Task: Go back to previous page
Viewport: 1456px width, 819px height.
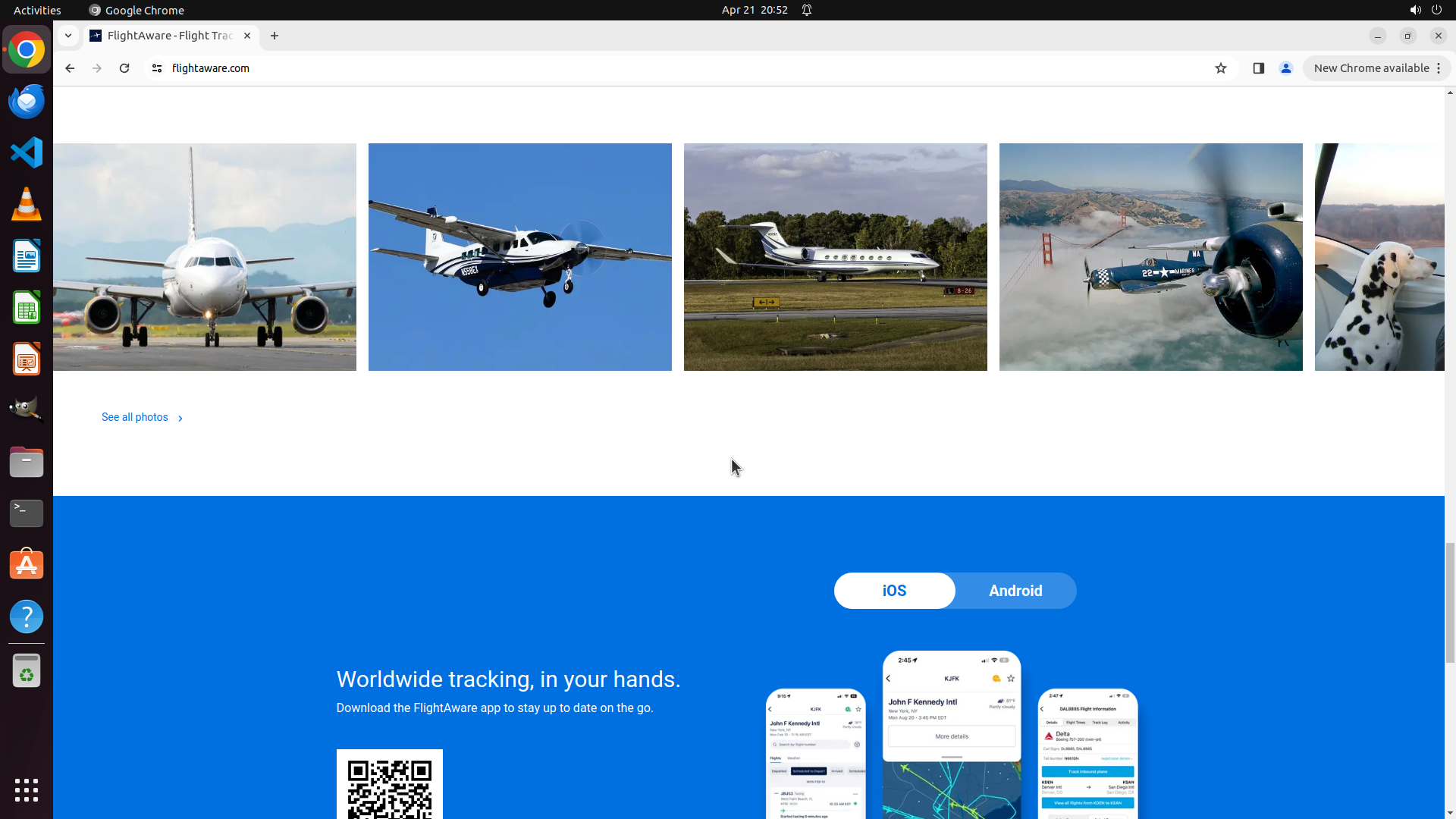Action: click(x=70, y=68)
